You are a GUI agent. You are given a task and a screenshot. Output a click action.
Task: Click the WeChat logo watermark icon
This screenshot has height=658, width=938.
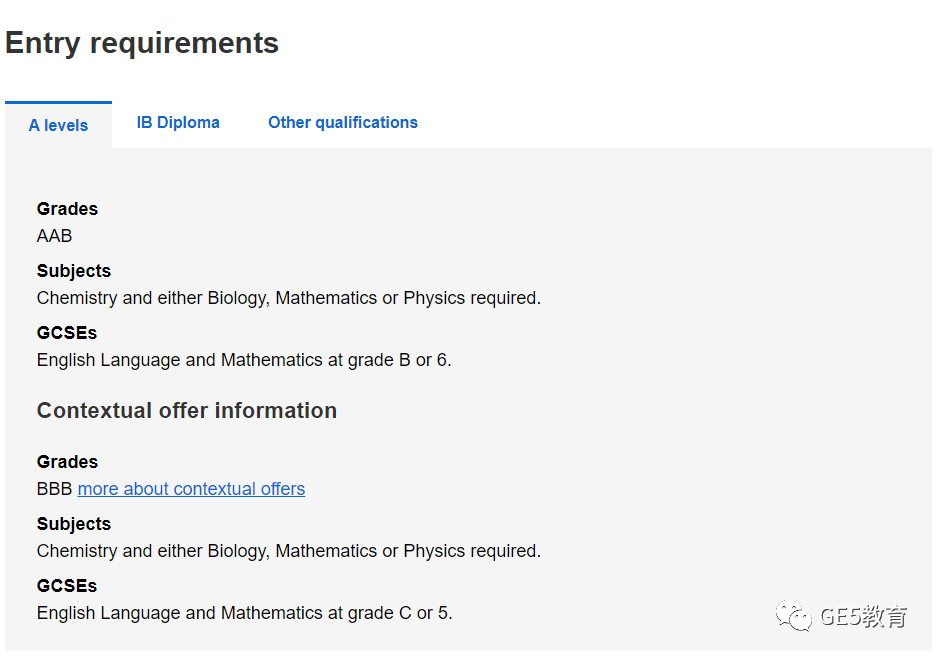click(x=794, y=616)
